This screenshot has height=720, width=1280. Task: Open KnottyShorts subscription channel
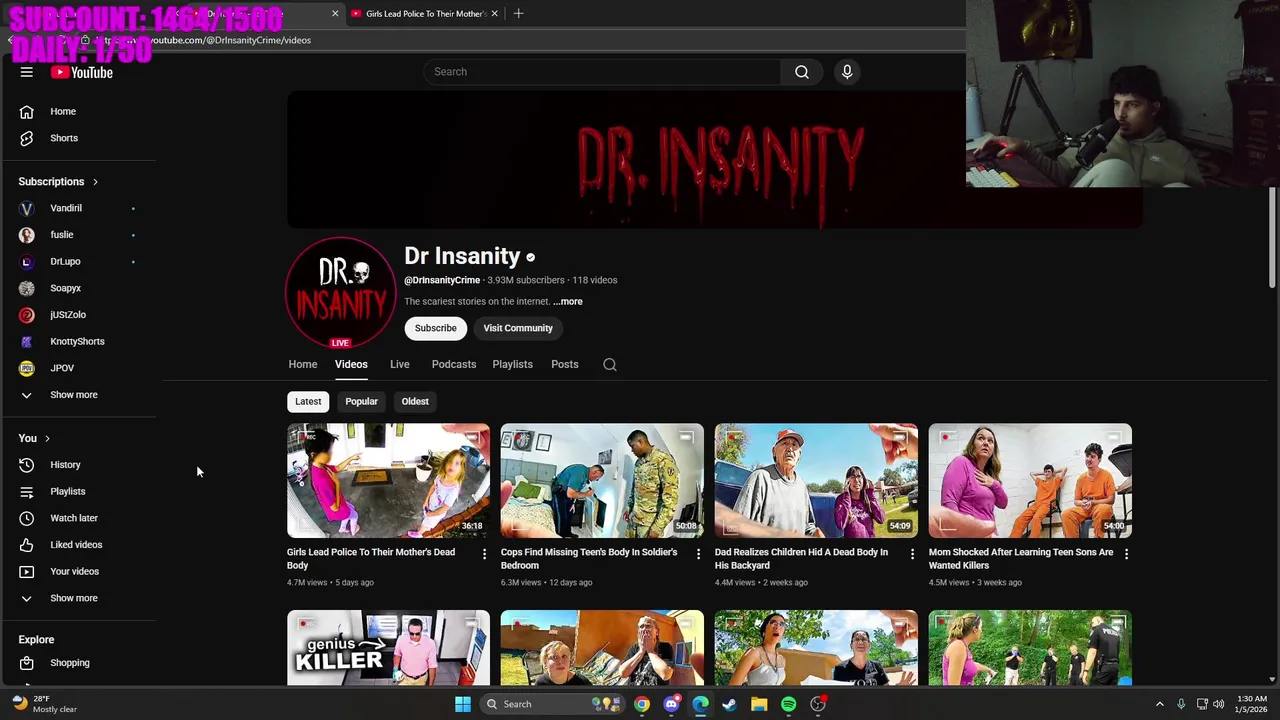tap(78, 341)
